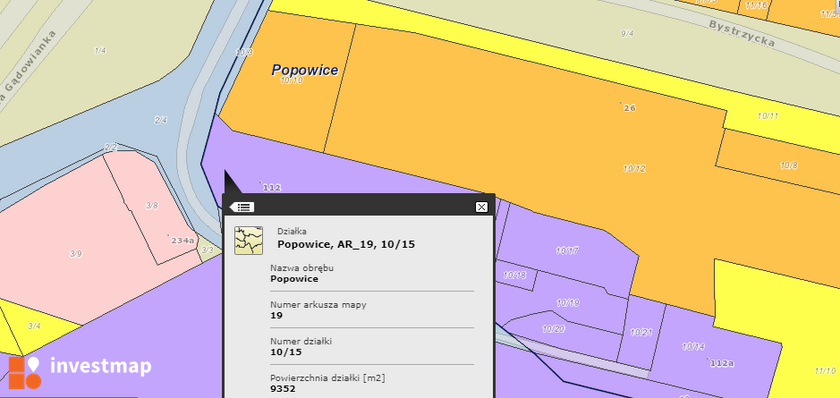
Task: Click orange parcel 10/8
Action: [789, 166]
